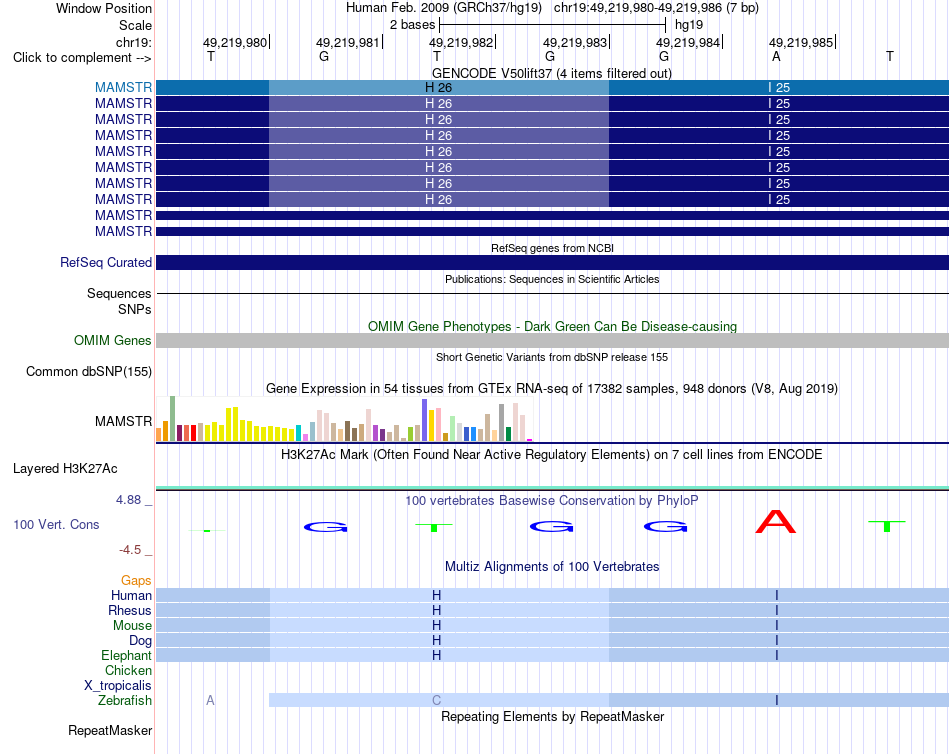Open the 'RefSeq genes from NCBI' track title

tap(552, 248)
